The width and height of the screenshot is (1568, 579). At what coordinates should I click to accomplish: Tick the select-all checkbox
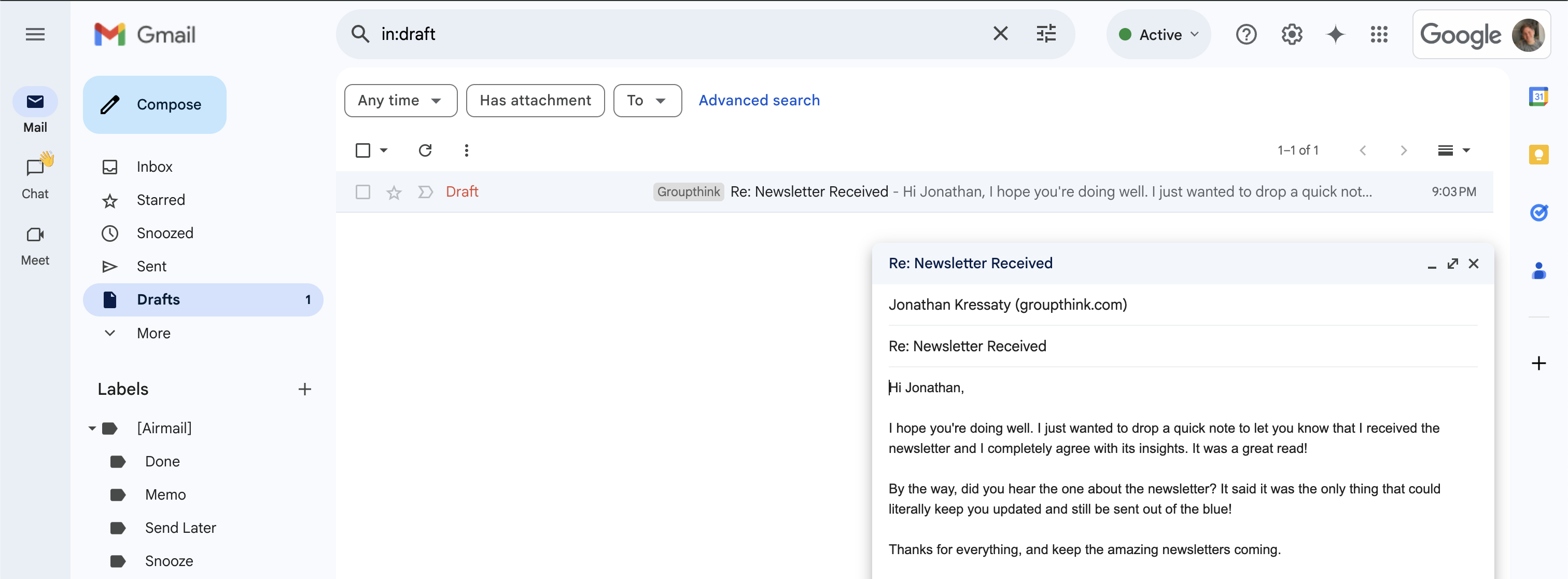pyautogui.click(x=363, y=150)
